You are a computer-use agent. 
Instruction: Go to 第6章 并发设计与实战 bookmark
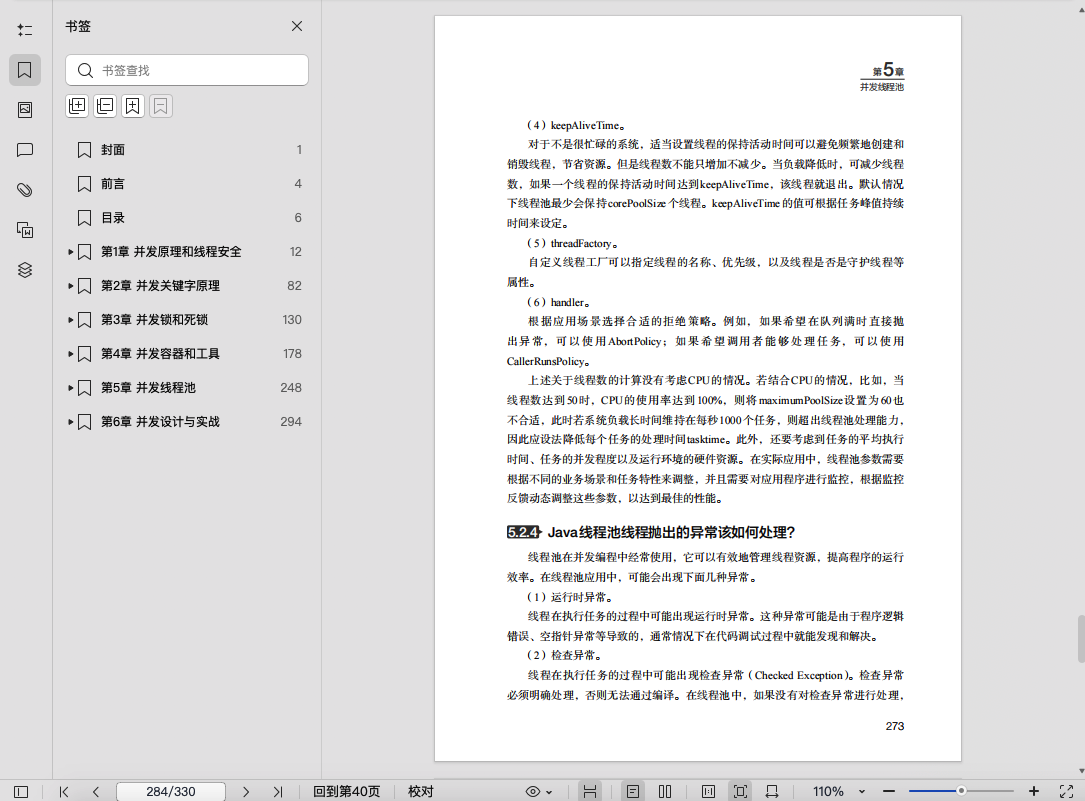pos(161,421)
